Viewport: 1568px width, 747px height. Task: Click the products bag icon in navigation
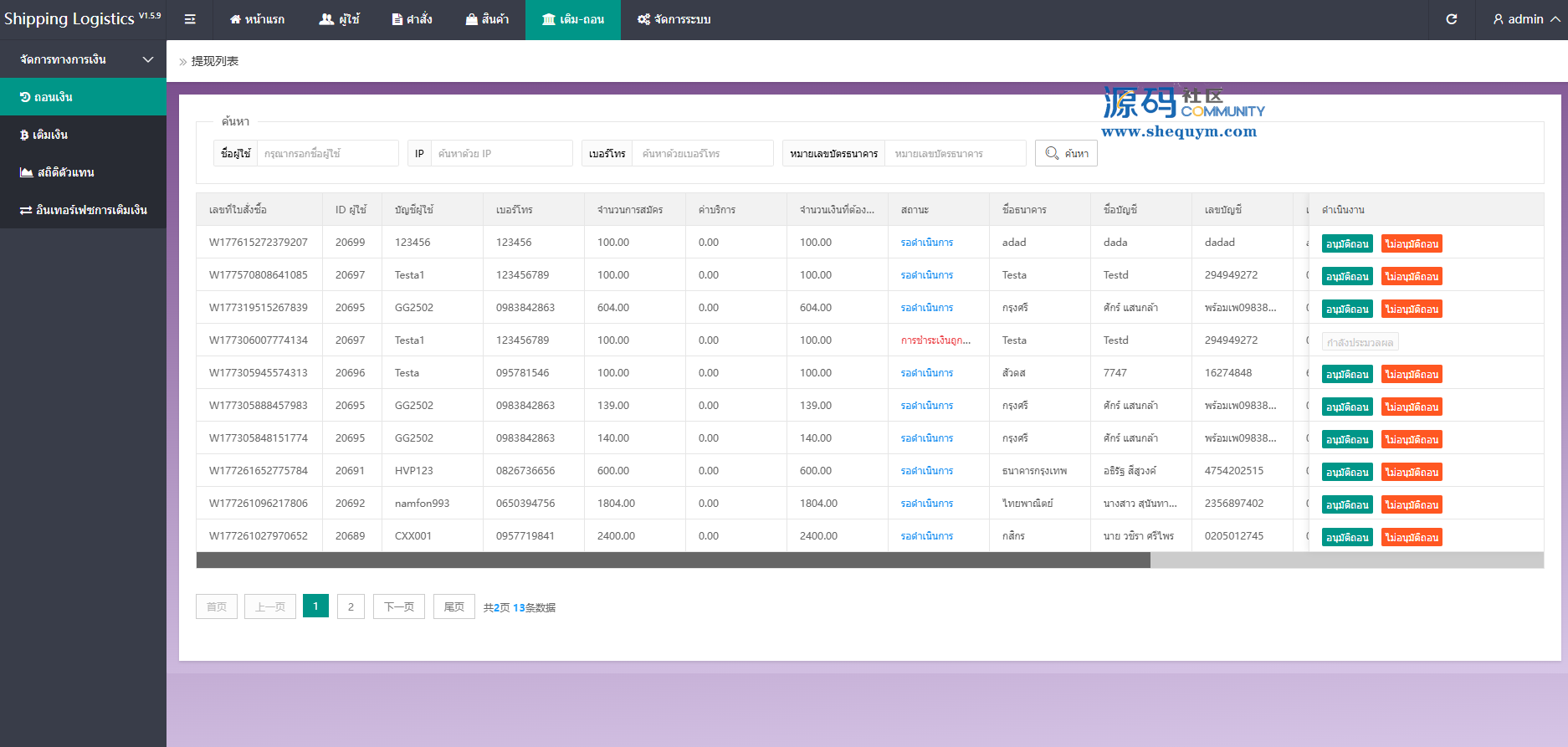[472, 19]
